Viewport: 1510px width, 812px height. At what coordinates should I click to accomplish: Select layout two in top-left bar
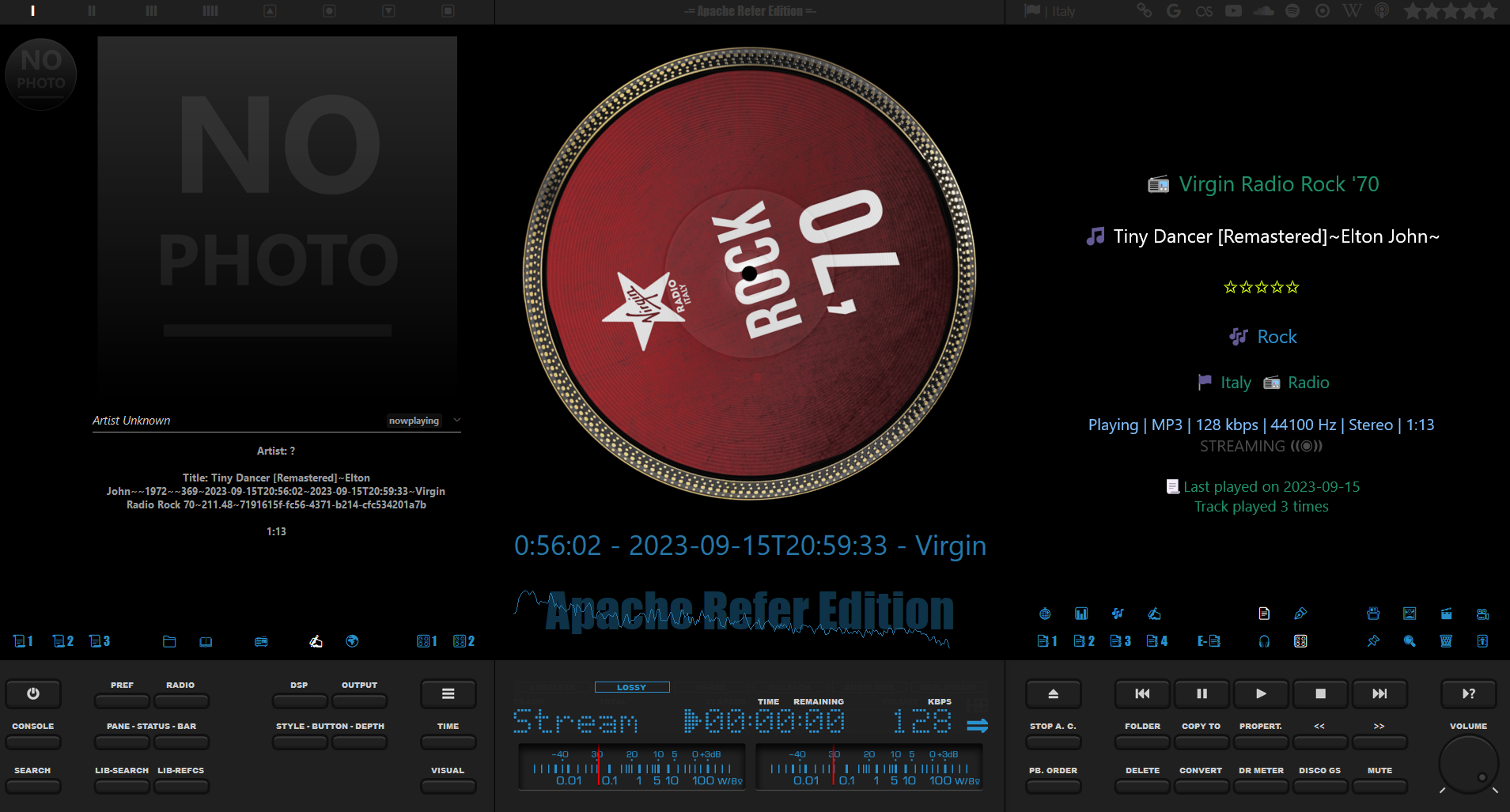pyautogui.click(x=92, y=11)
